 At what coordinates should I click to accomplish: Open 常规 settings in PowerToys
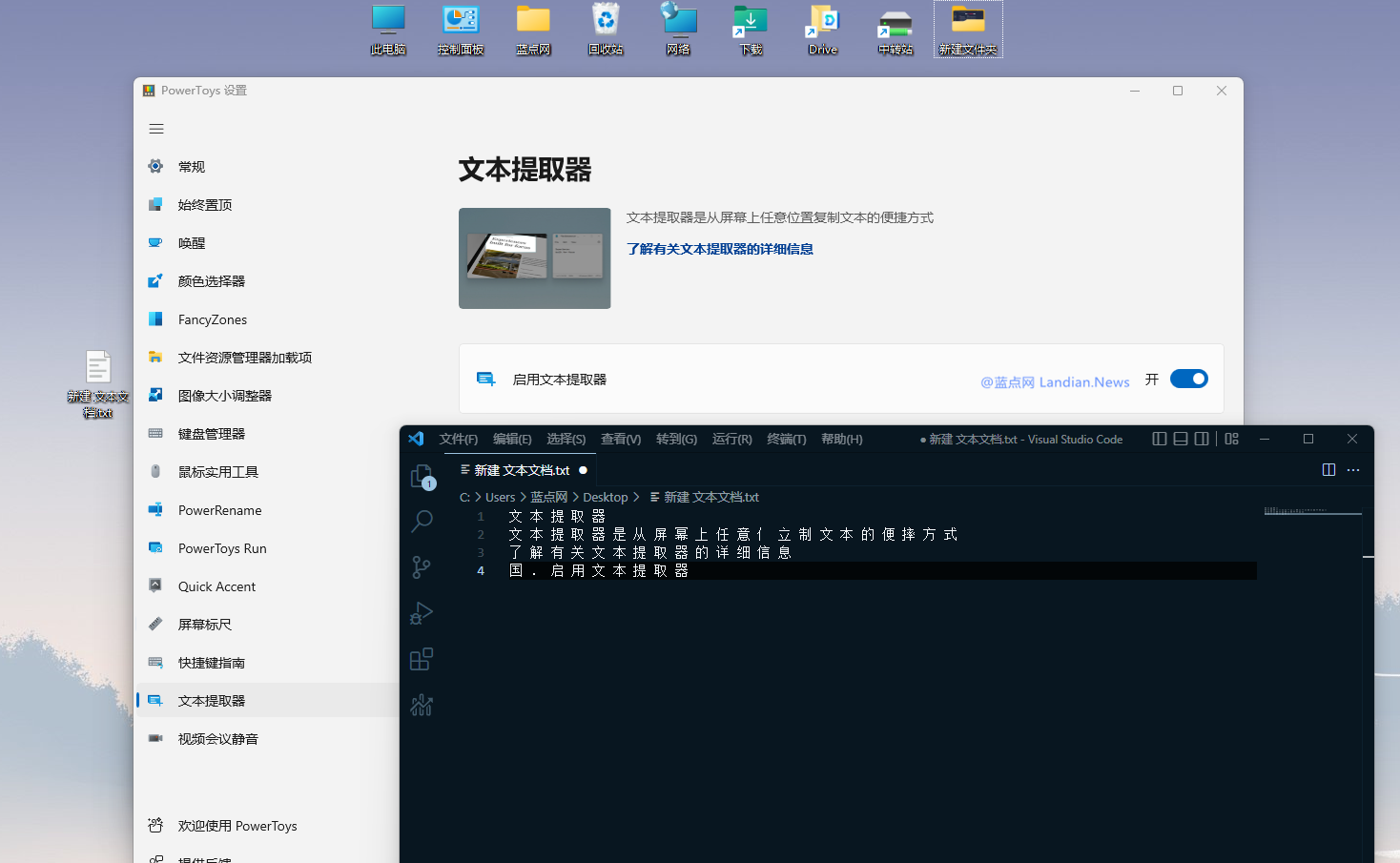266,167
